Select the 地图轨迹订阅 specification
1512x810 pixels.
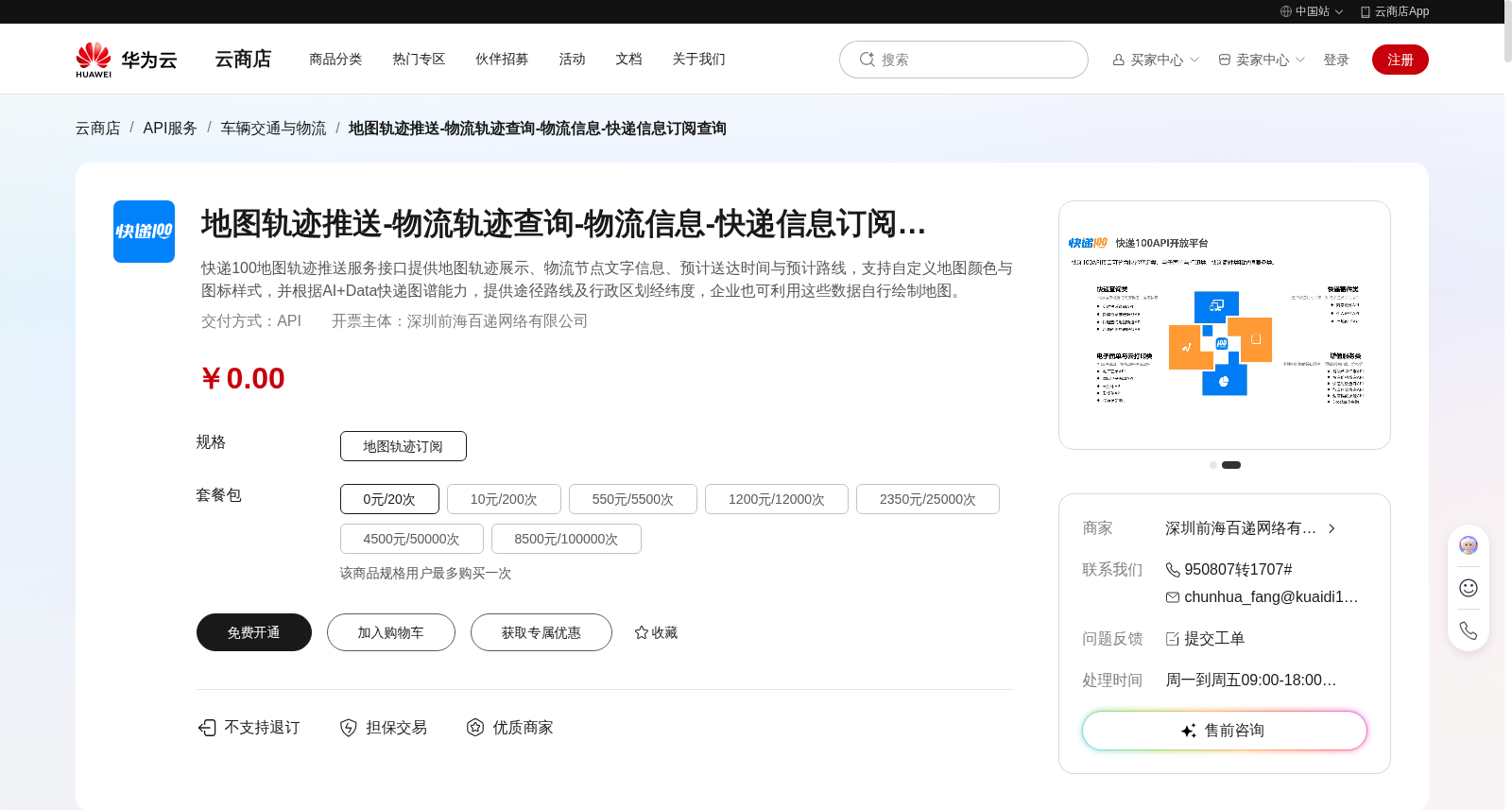pyautogui.click(x=404, y=446)
